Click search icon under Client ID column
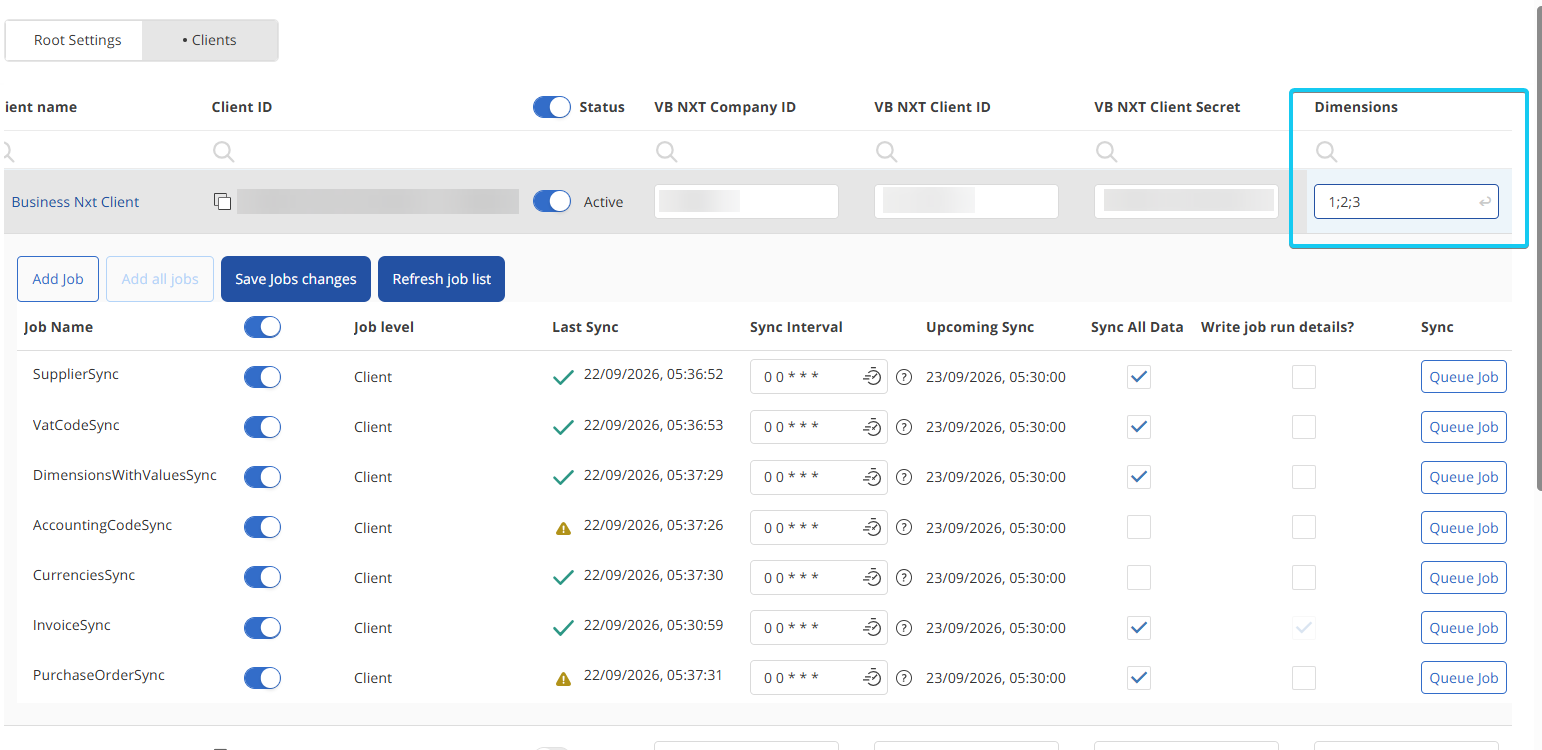Image resolution: width=1542 pixels, height=750 pixels. coord(224,151)
